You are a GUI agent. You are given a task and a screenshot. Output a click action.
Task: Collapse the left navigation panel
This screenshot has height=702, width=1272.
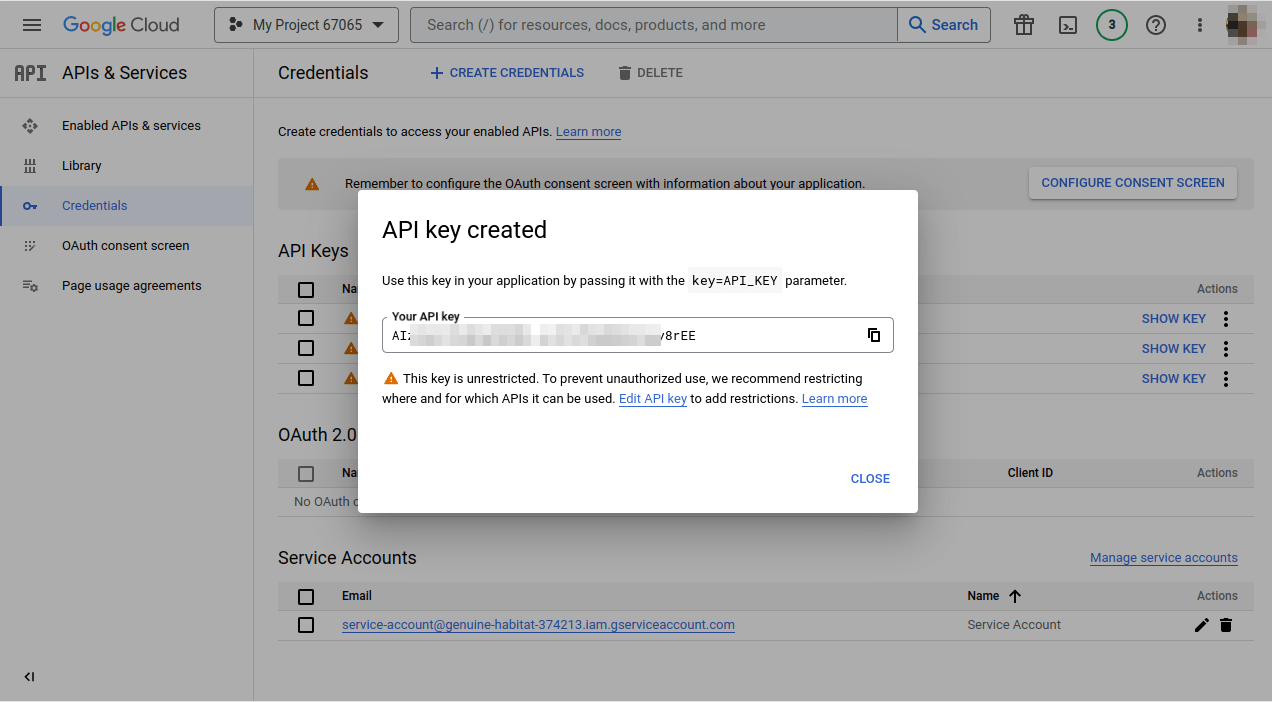(x=29, y=677)
